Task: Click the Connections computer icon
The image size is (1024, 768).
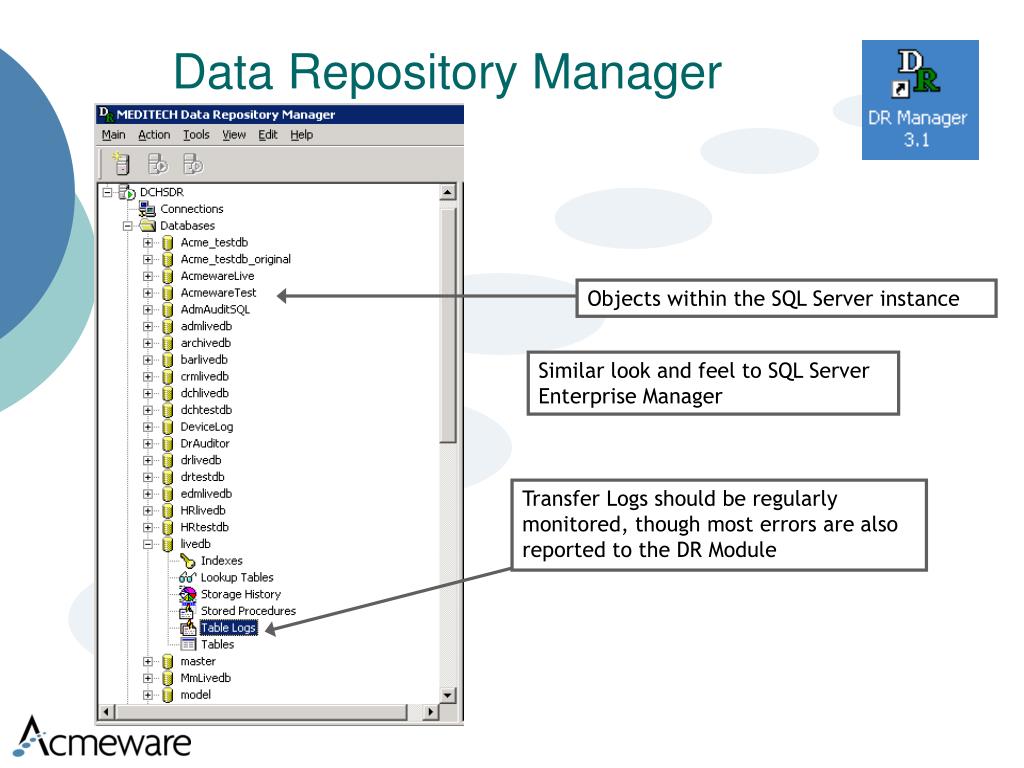Action: pos(147,209)
